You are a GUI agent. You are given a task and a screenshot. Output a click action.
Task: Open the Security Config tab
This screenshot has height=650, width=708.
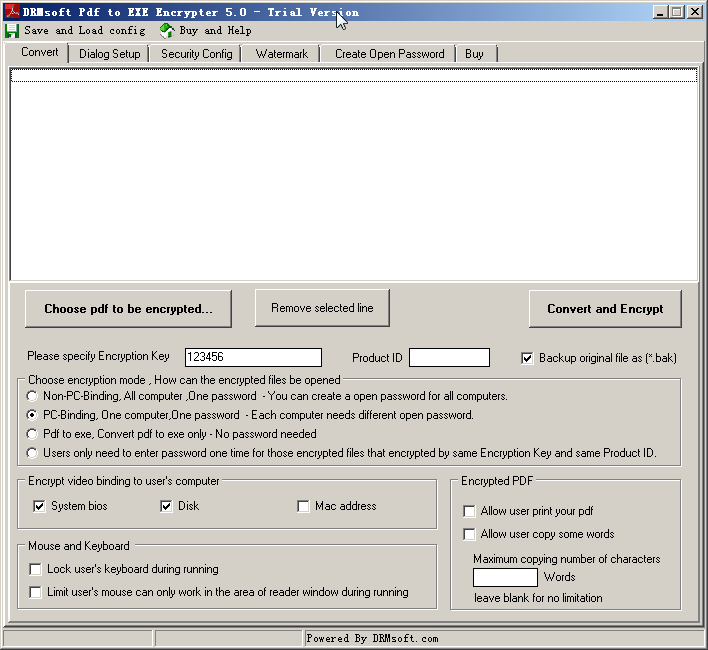point(196,54)
